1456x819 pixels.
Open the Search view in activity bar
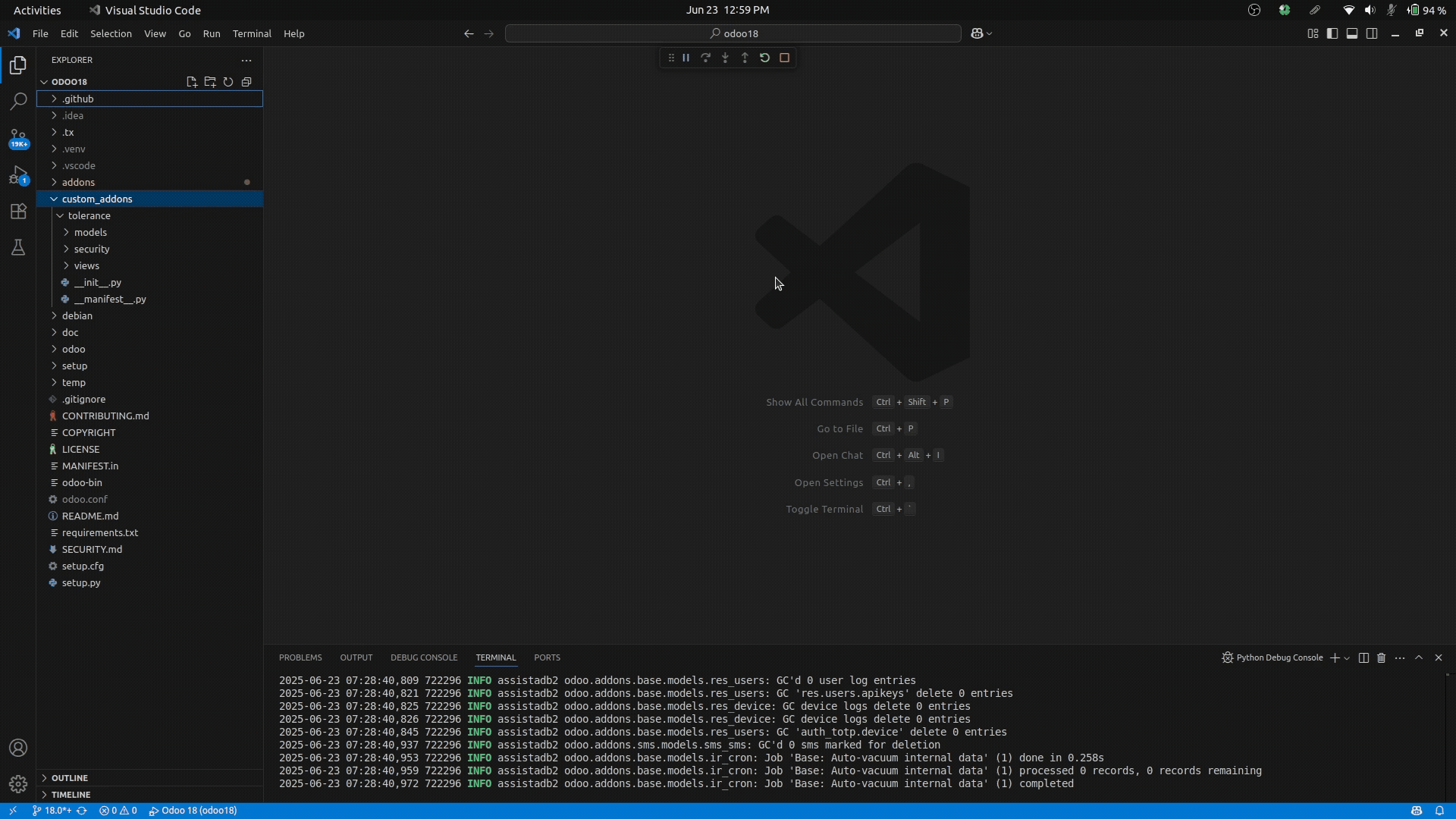point(18,102)
